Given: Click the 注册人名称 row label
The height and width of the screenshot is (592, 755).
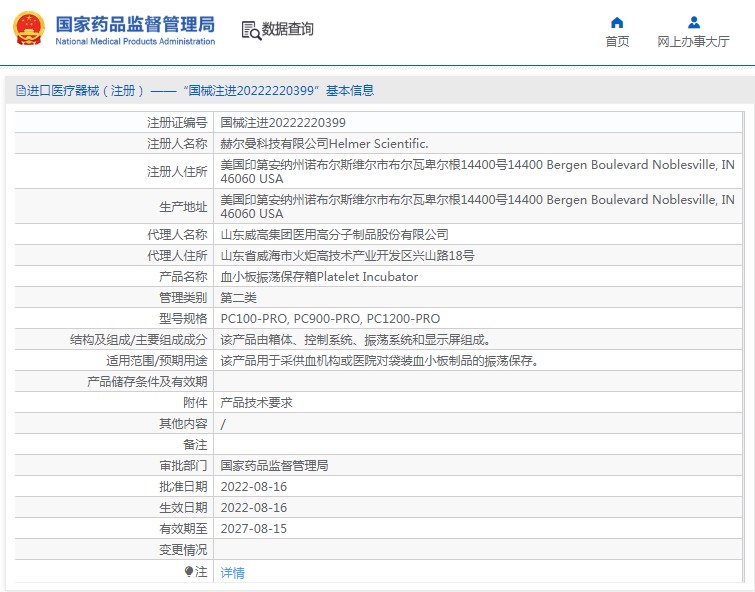Looking at the screenshot, I should (177, 144).
